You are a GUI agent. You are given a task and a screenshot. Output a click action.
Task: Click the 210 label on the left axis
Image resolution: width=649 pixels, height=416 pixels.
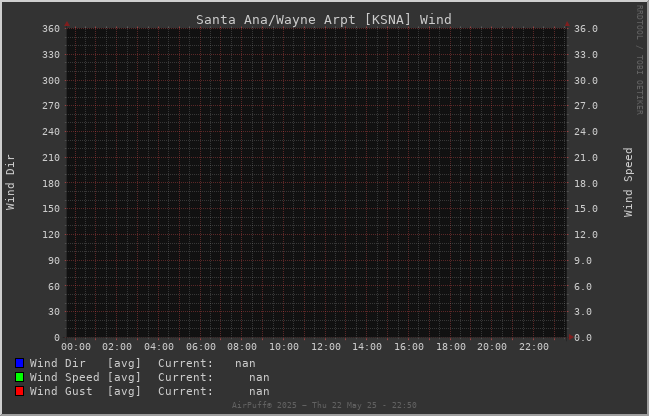click(x=51, y=158)
